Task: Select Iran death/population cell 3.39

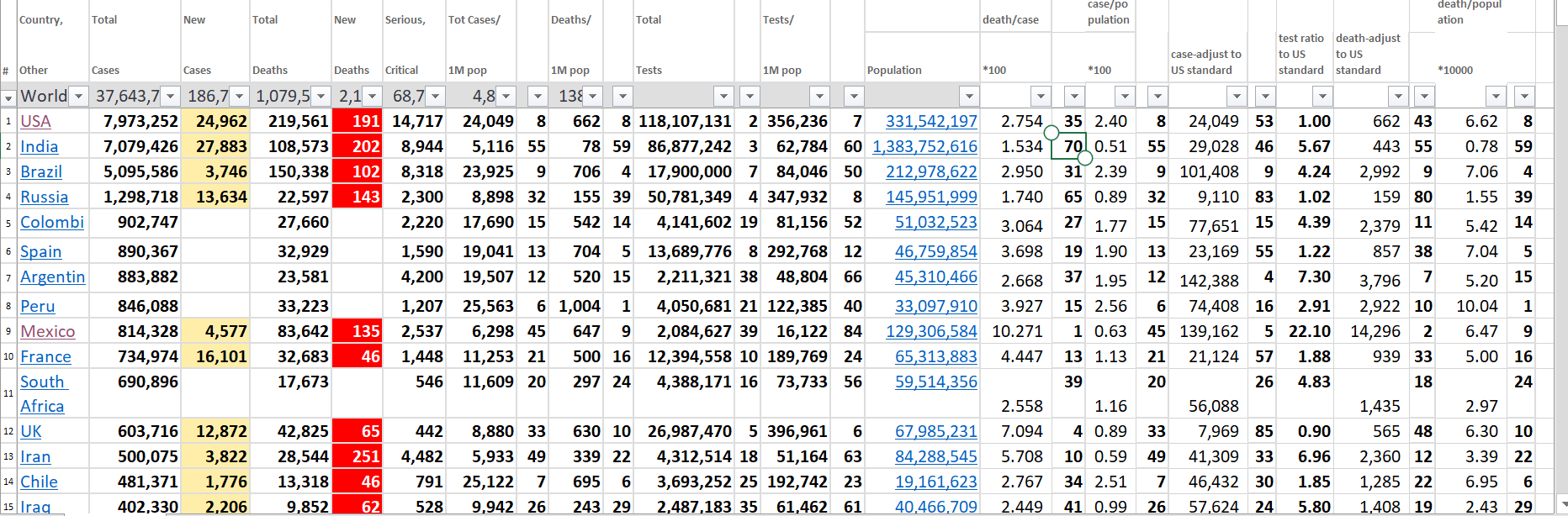Action: click(x=1471, y=456)
